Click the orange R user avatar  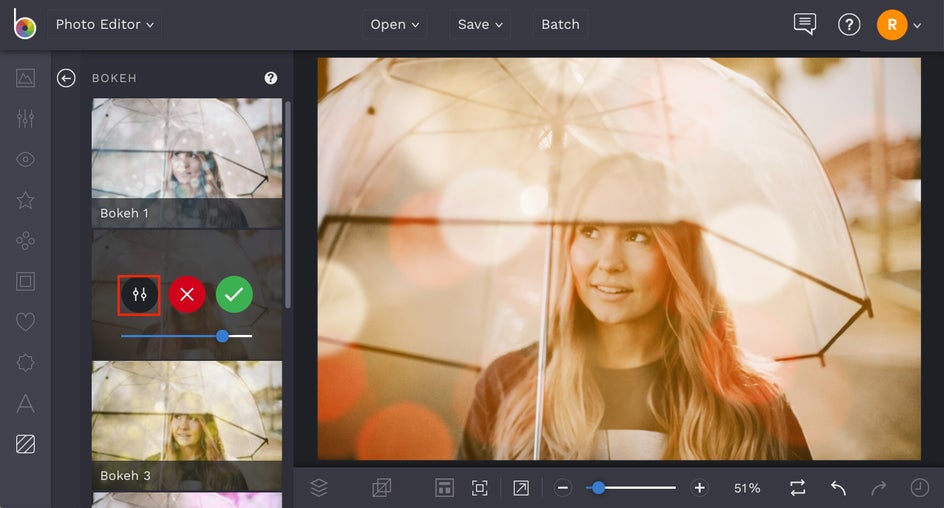(892, 25)
